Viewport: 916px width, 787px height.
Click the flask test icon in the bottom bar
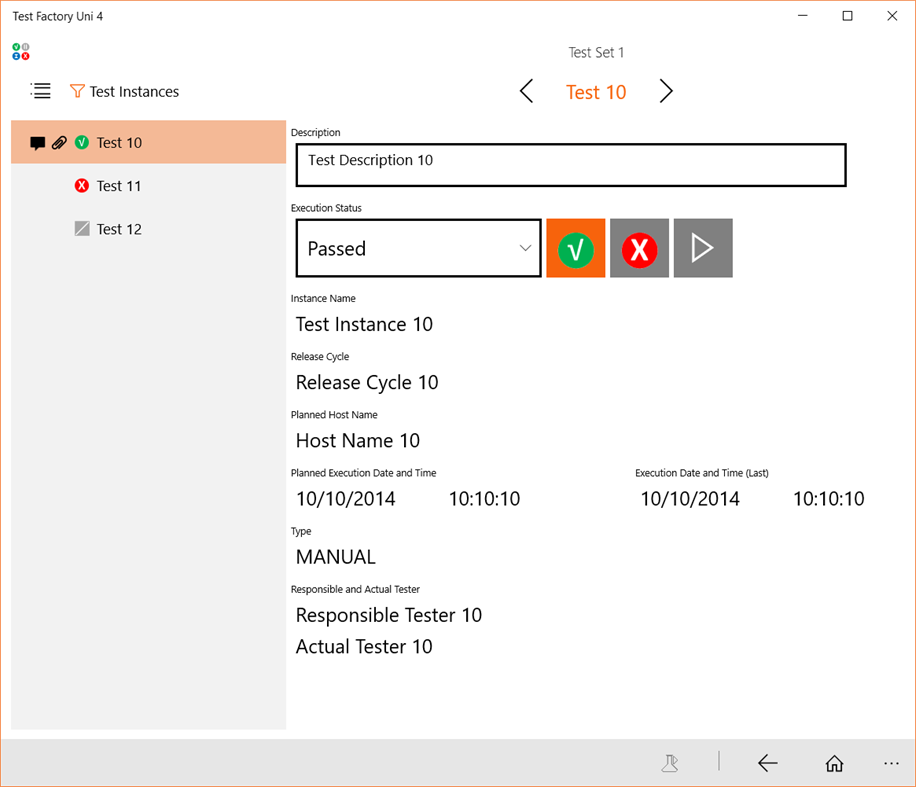coord(670,763)
